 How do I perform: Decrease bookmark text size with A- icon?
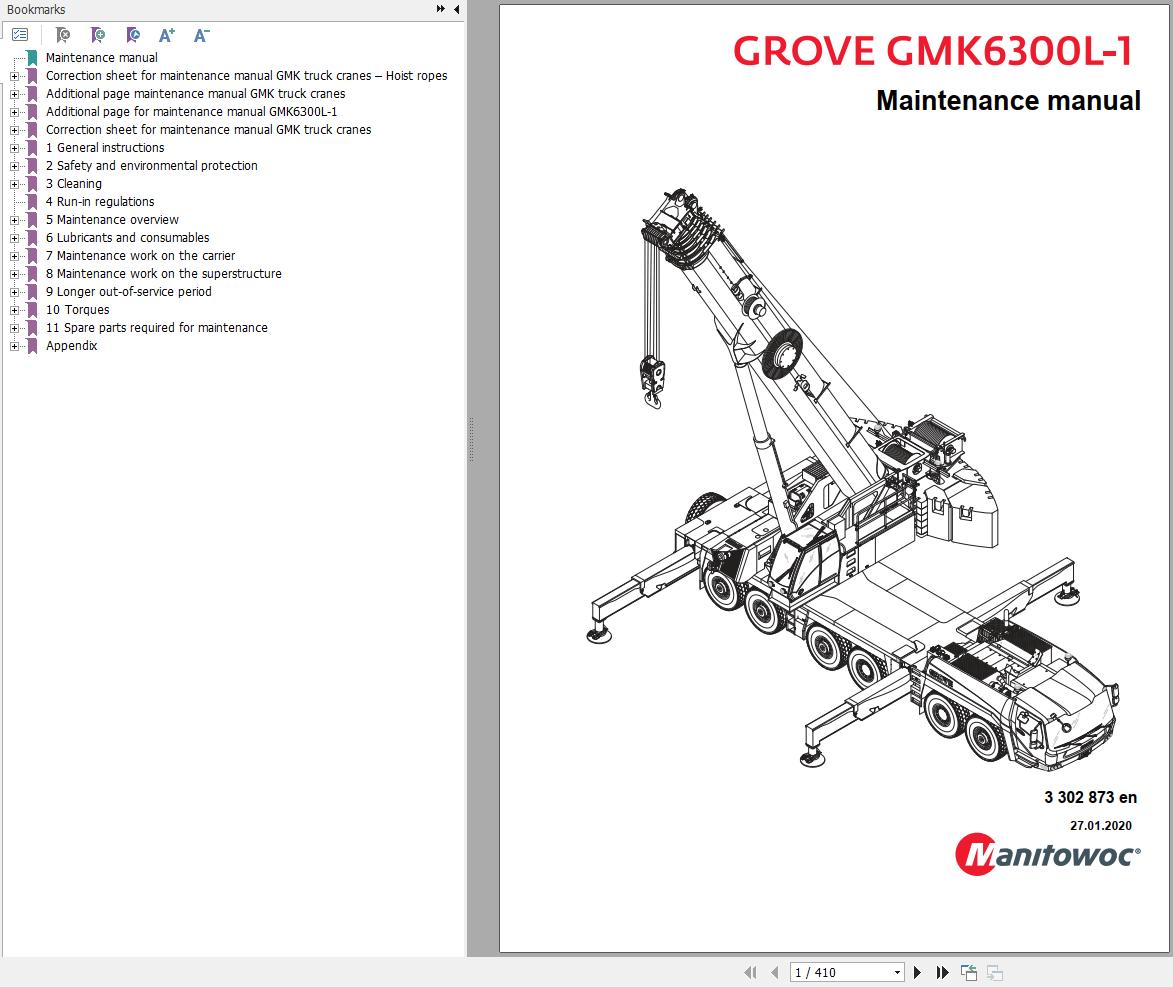pos(200,35)
